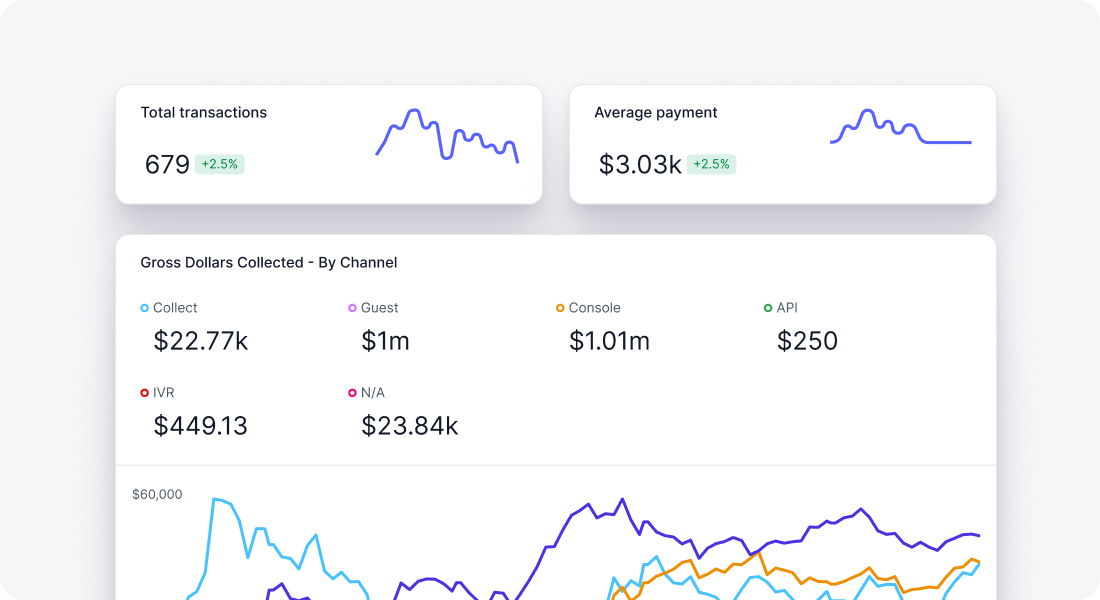This screenshot has width=1100, height=600.
Task: Click the N/A channel label
Action: (x=373, y=393)
